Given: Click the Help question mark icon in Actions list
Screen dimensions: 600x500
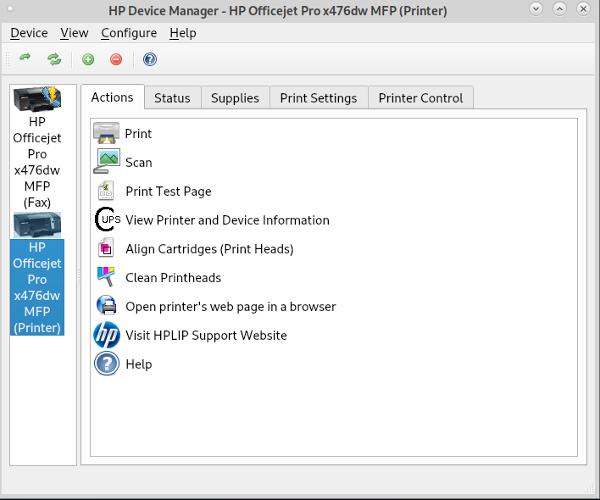Looking at the screenshot, I should pos(107,363).
